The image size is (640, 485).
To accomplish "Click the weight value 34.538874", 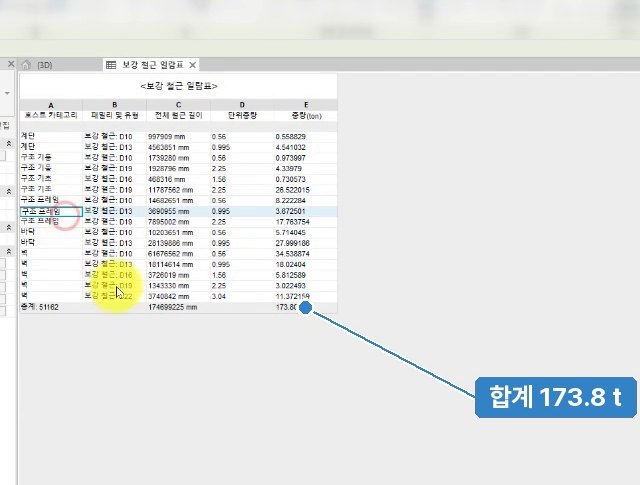I will (306, 254).
